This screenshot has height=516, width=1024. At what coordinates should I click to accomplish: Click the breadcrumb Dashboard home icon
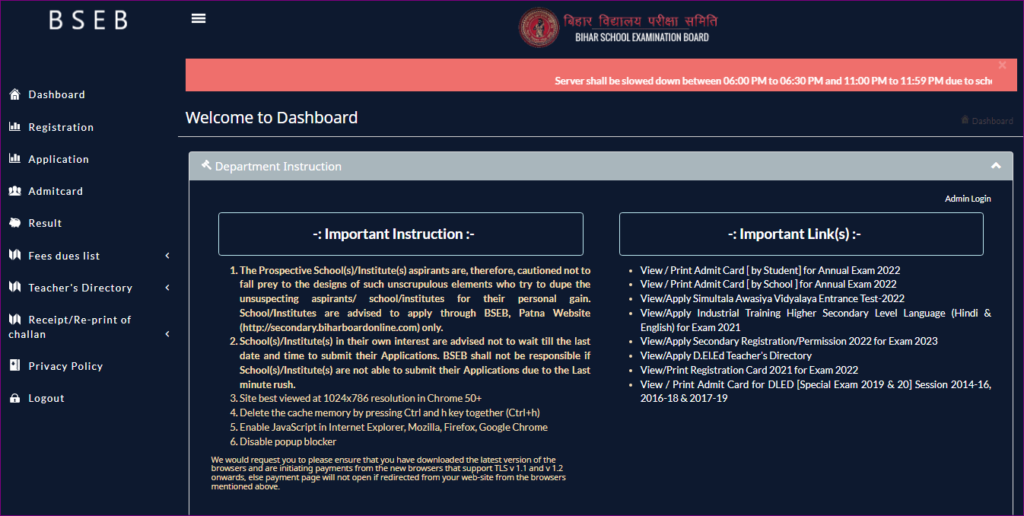[x=965, y=120]
